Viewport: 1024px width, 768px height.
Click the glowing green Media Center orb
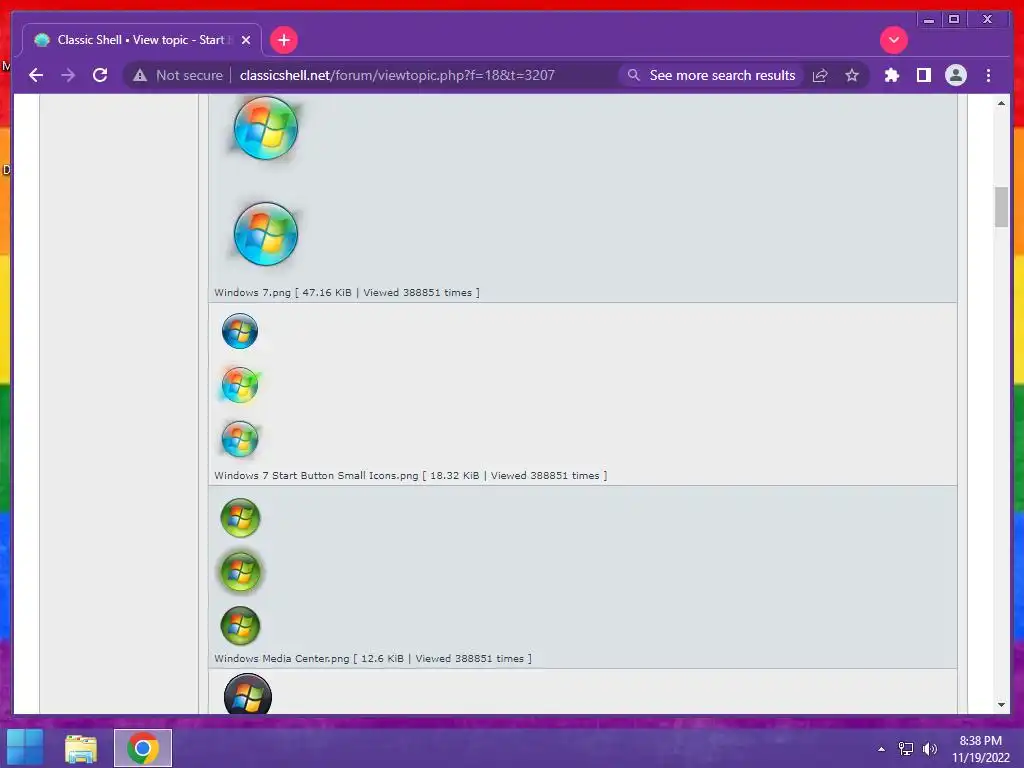(240, 571)
